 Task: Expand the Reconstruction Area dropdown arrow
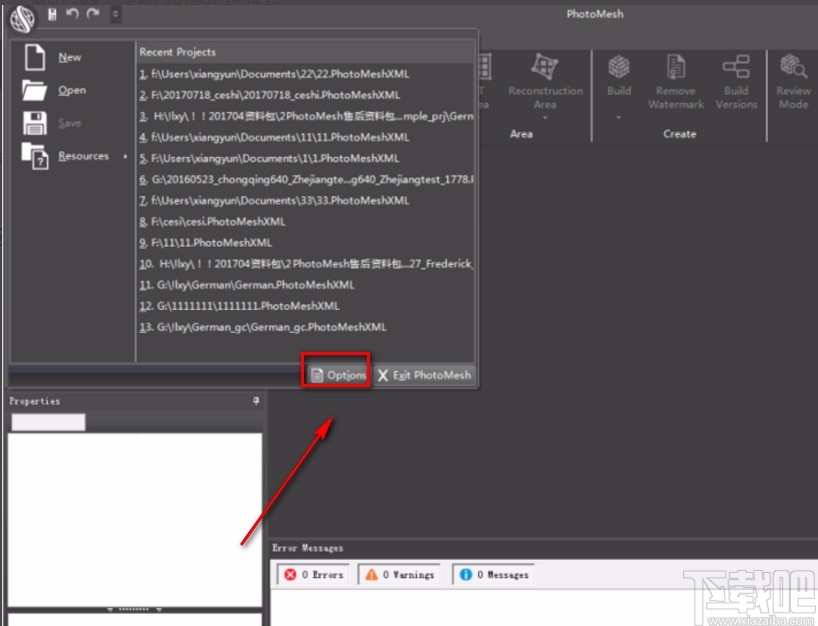(545, 117)
